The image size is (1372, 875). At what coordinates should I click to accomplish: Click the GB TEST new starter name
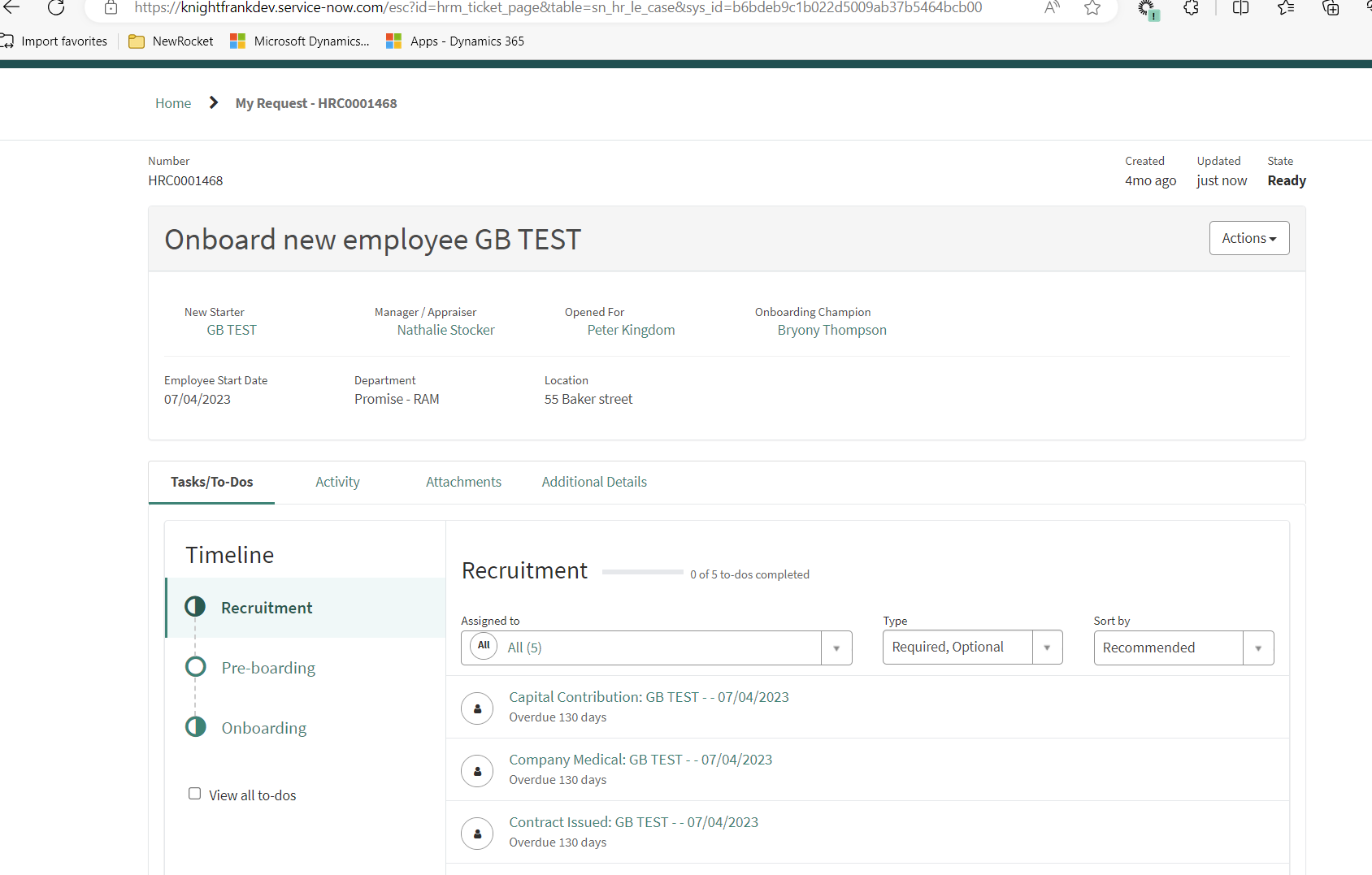tap(232, 330)
